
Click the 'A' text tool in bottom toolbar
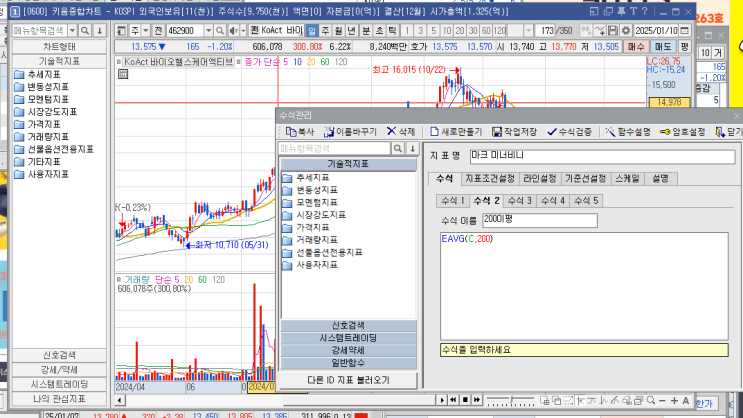coord(686,400)
